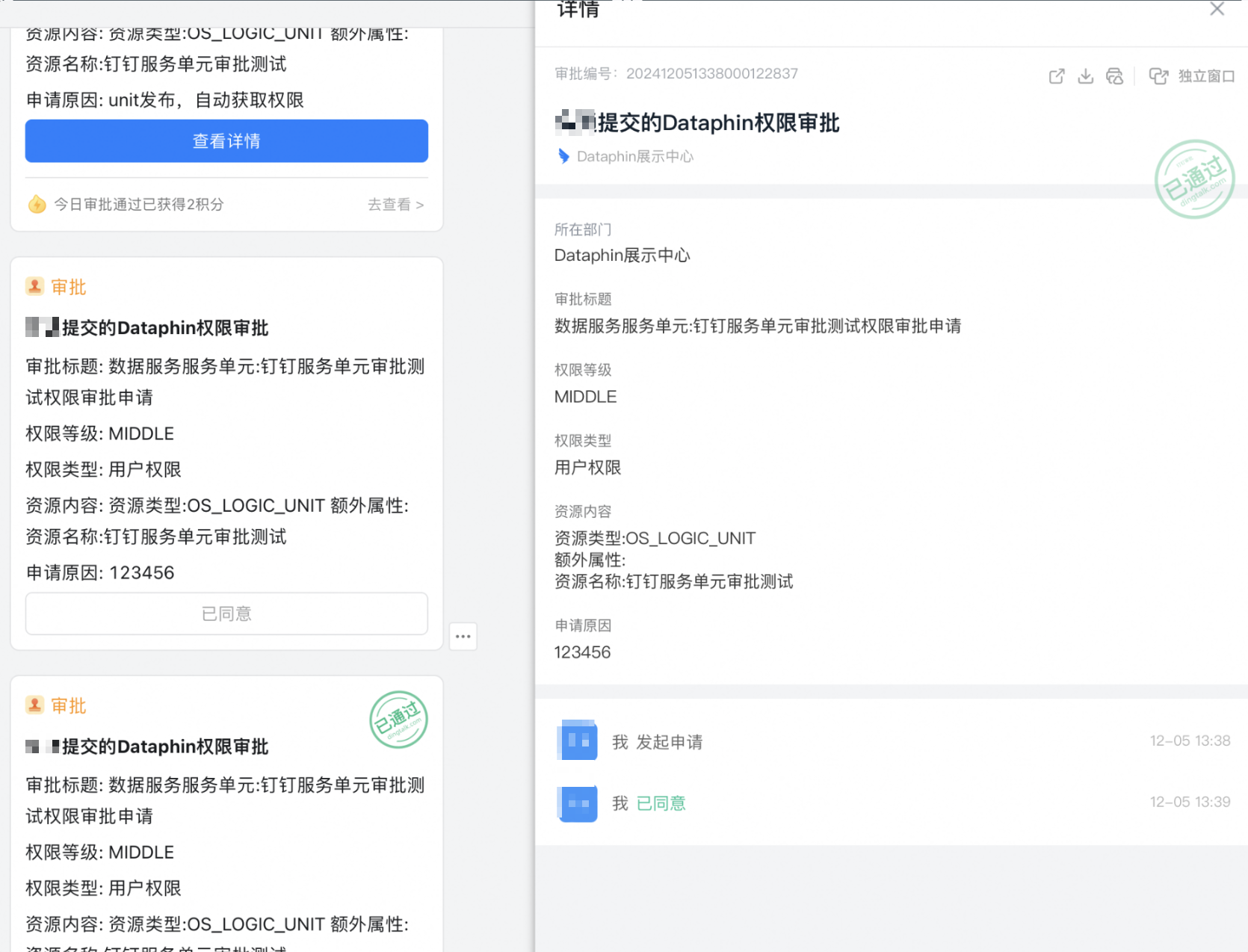Open the three-dot more options menu
Image resolution: width=1248 pixels, height=952 pixels.
point(463,637)
